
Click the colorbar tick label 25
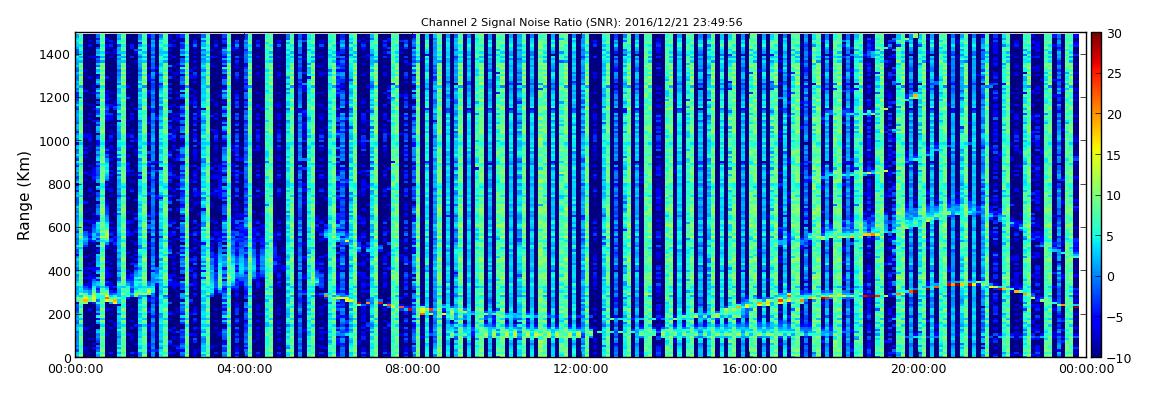(1114, 73)
